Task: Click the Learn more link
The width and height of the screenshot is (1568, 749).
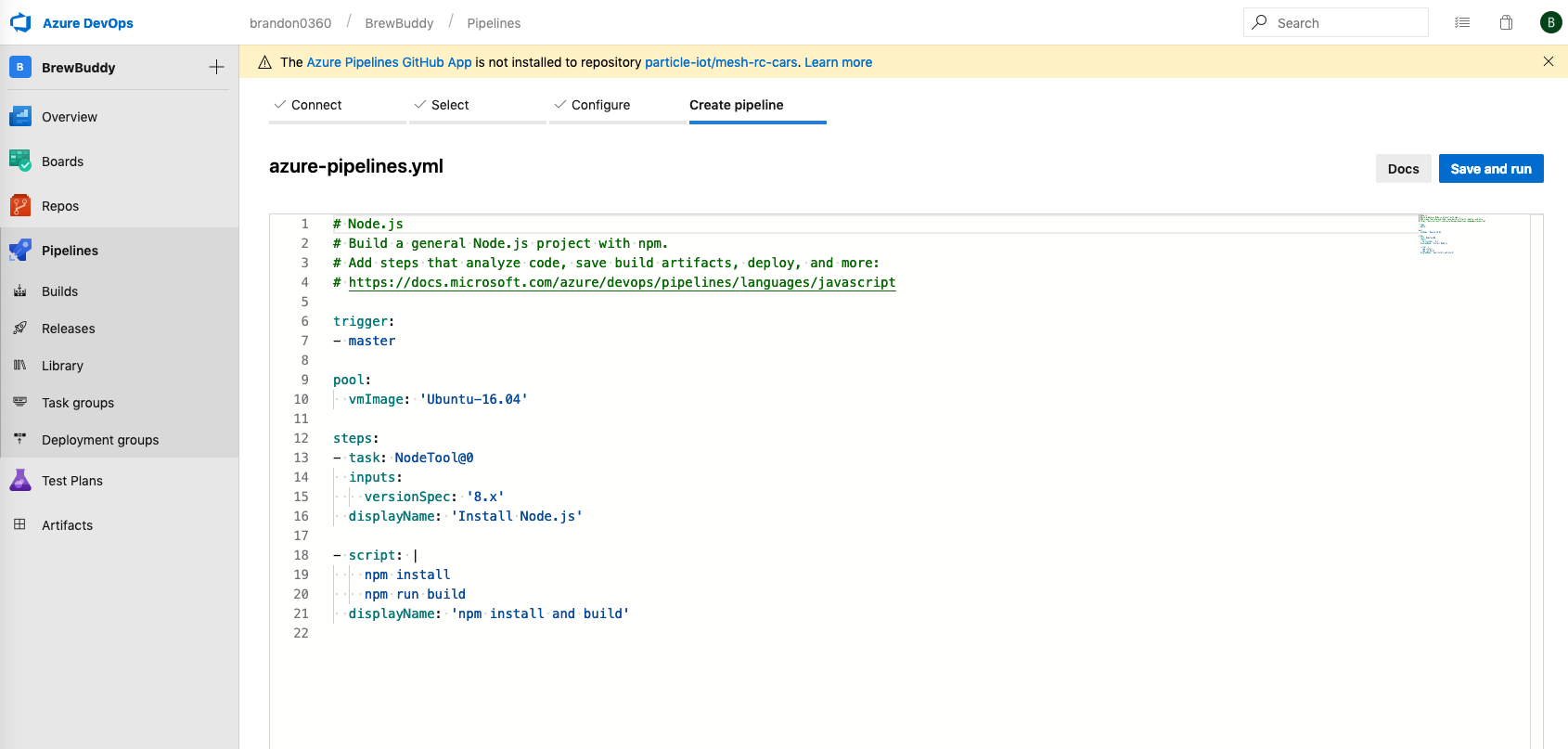Action: click(x=838, y=62)
